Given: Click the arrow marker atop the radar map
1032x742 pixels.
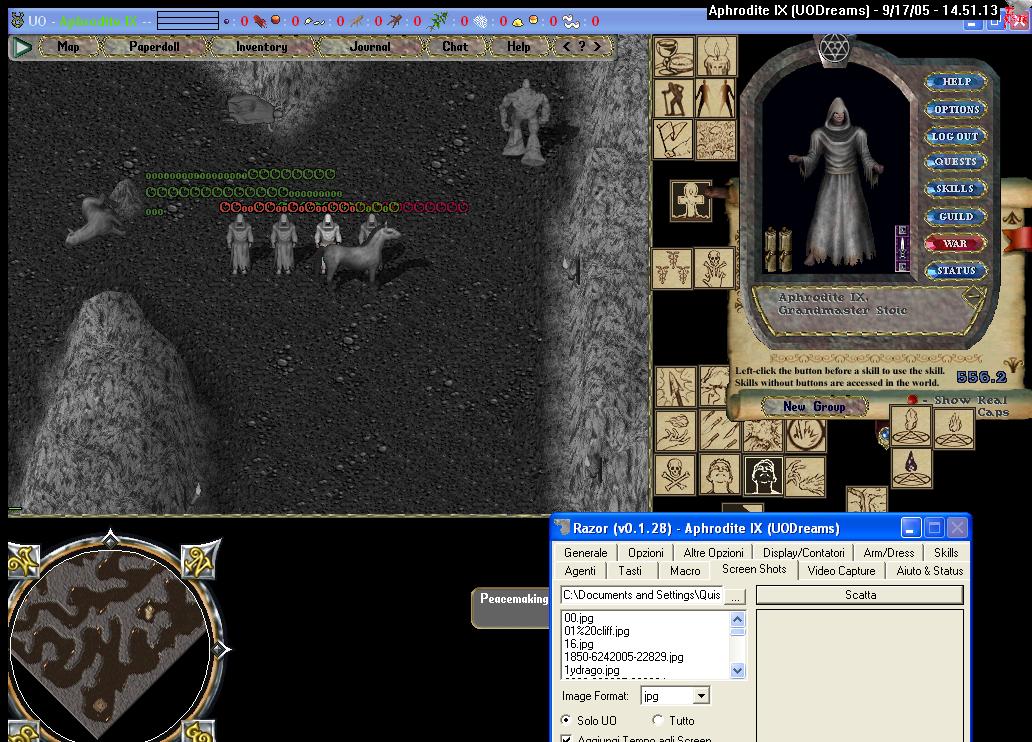Looking at the screenshot, I should 111,538.
